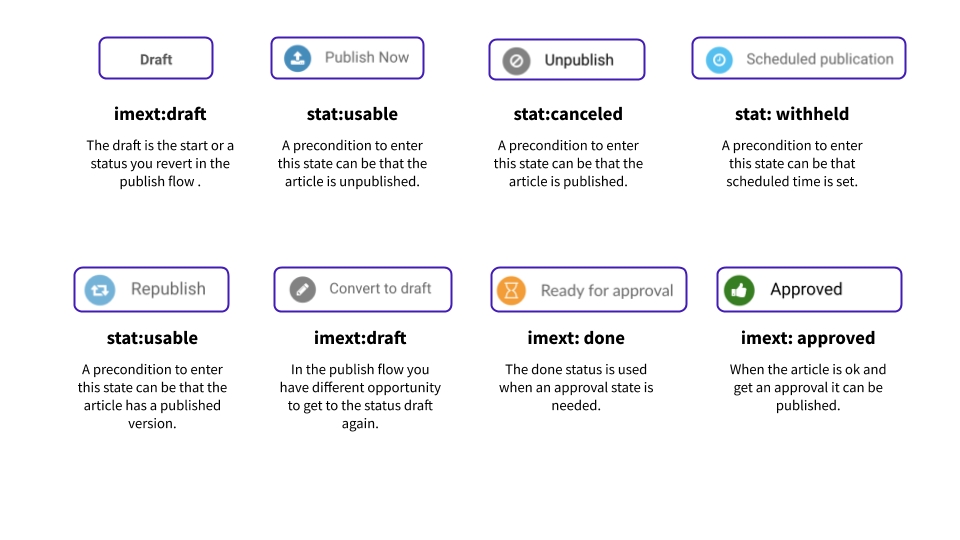Select the Convert to draft label
This screenshot has height=540, width=960.
(380, 289)
